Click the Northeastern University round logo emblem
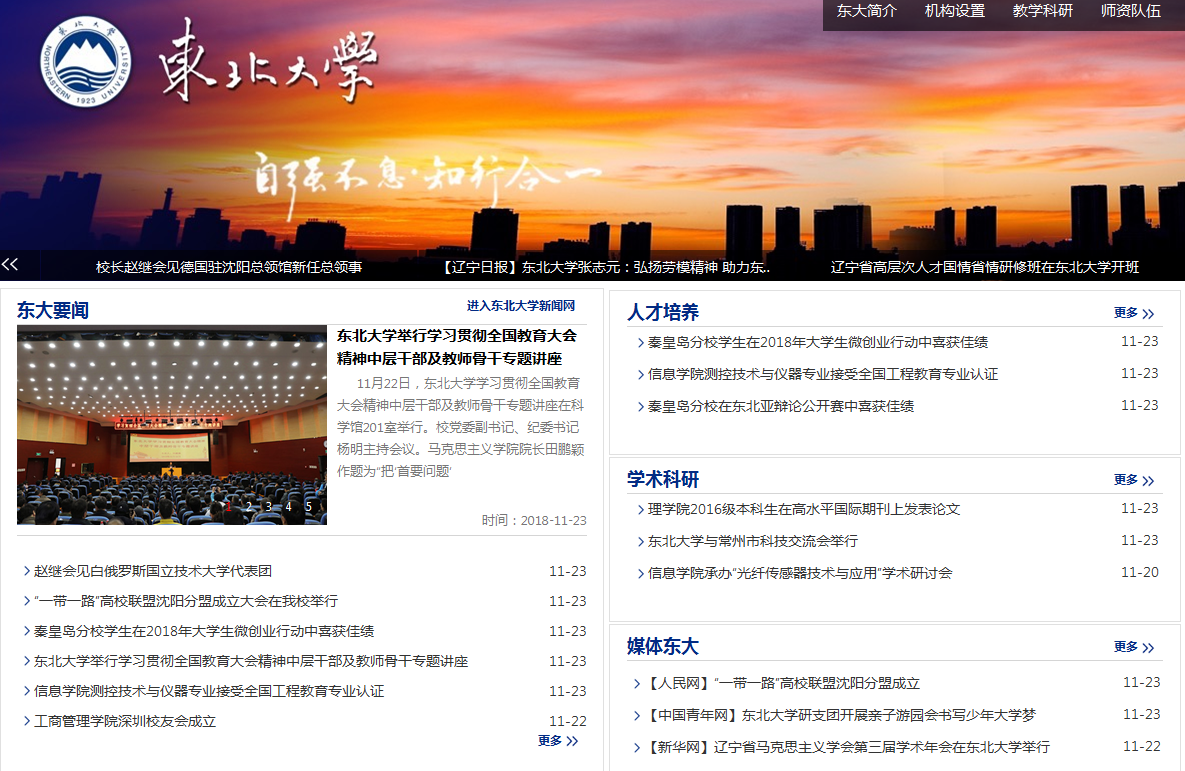 85,61
